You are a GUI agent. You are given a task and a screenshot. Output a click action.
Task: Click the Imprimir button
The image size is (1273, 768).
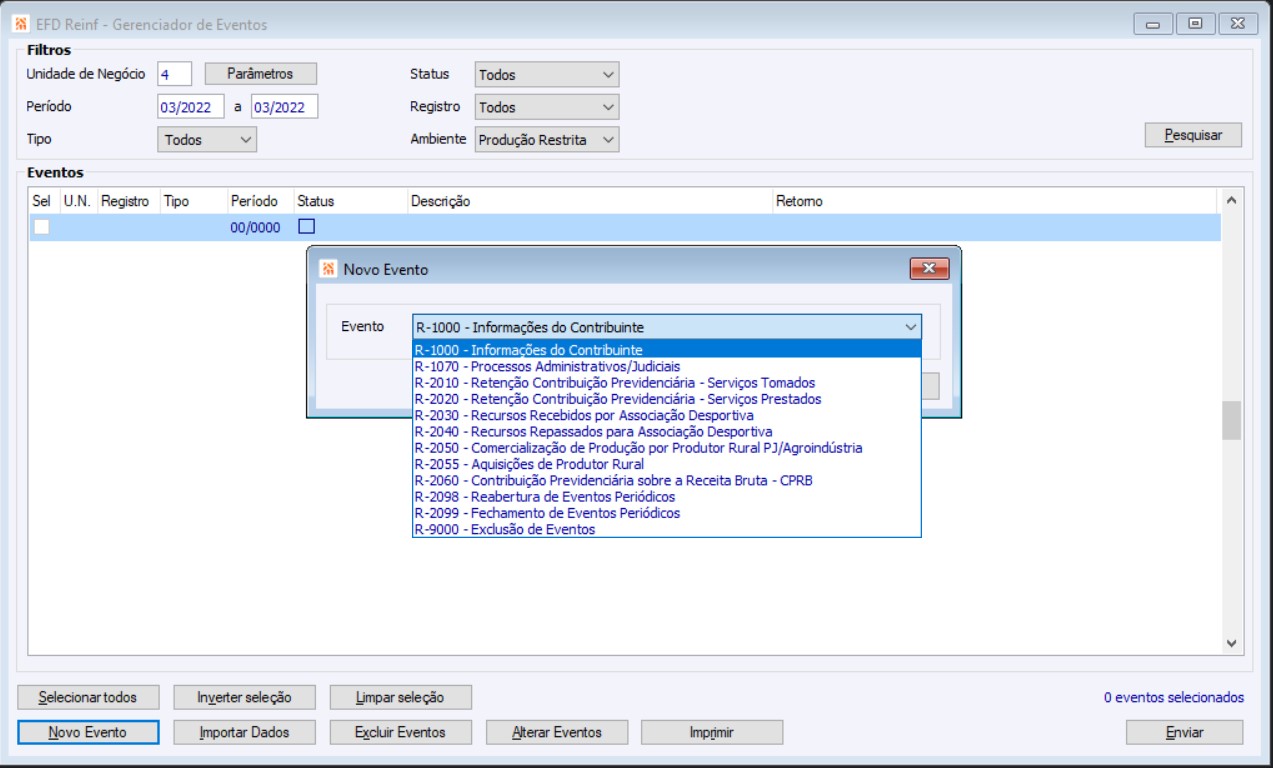[712, 732]
